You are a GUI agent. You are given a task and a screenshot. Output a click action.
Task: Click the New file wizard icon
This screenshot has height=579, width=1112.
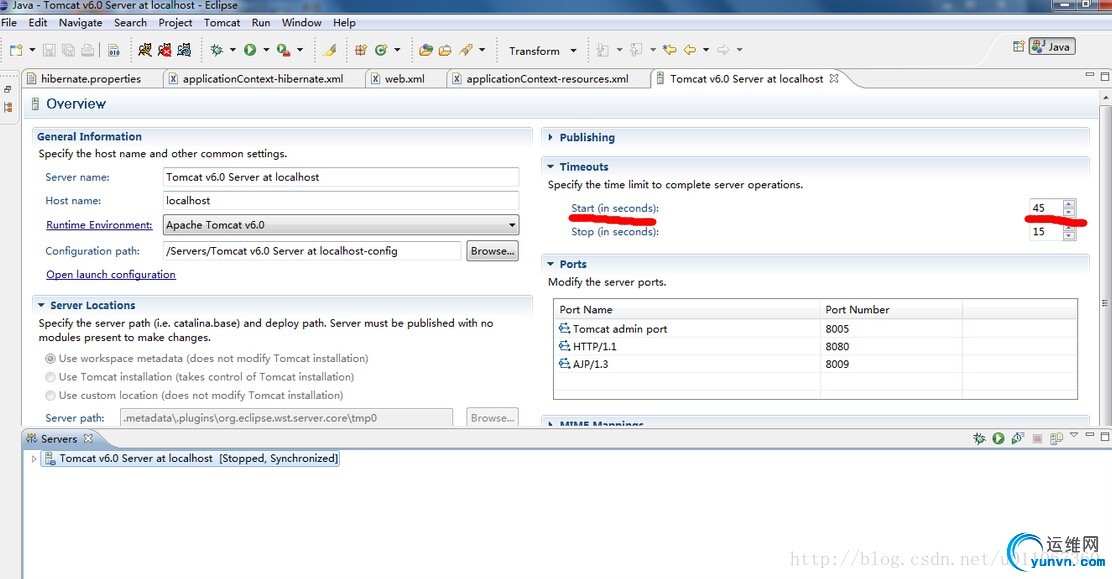16,50
